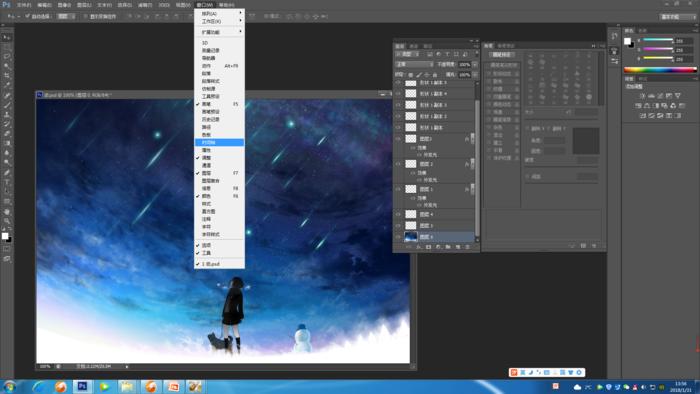Open the layer opacity slider arrow
This screenshot has height=394, width=700.
(x=475, y=65)
